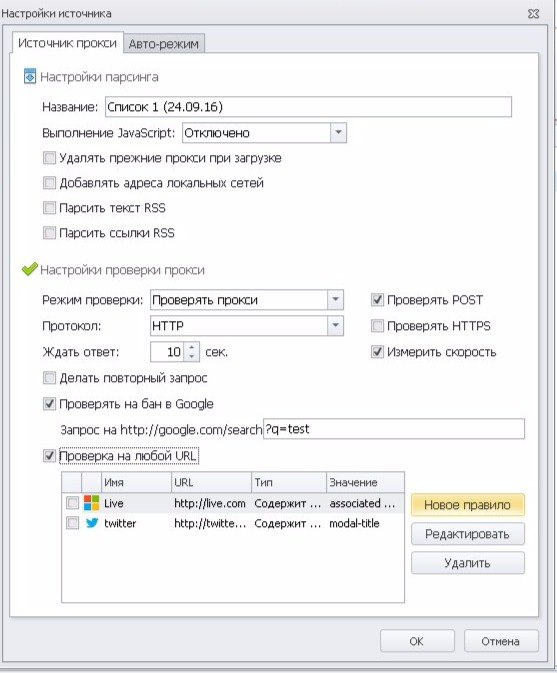Close the source settings dialog

point(533,14)
